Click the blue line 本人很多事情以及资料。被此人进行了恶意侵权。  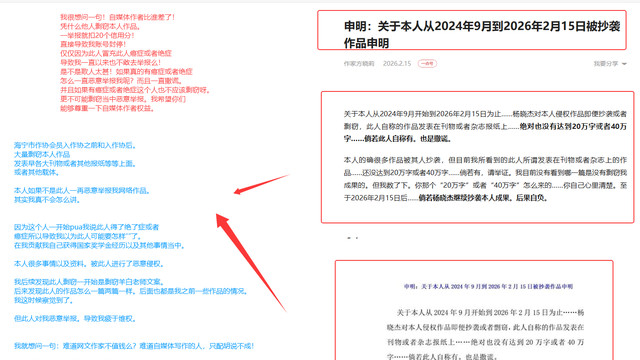[x=89, y=264]
